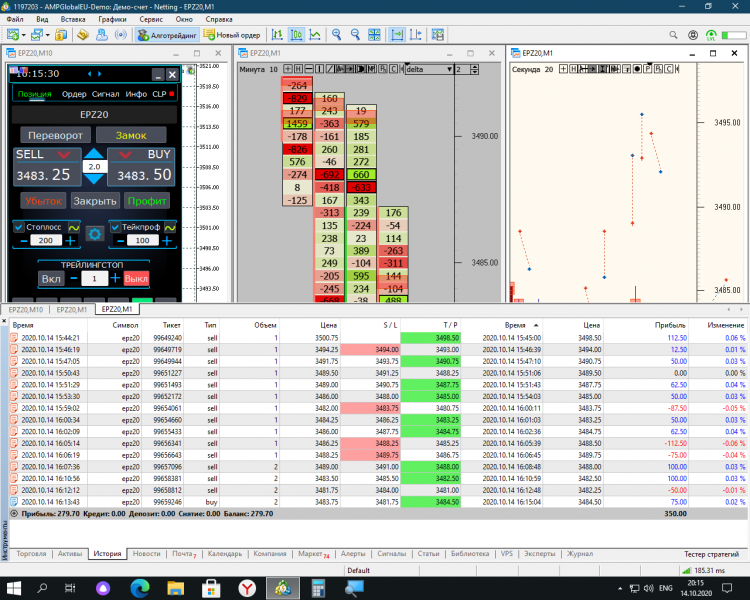
Task: Open the chart profiles icon
Action: point(36,35)
